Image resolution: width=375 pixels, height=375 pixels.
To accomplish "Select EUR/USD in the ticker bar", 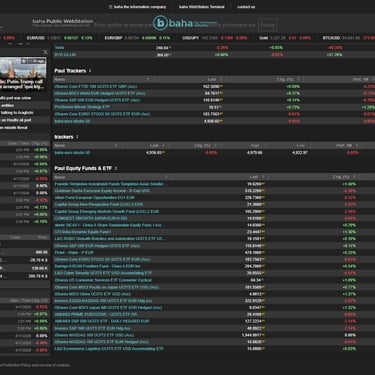I will (36, 38).
